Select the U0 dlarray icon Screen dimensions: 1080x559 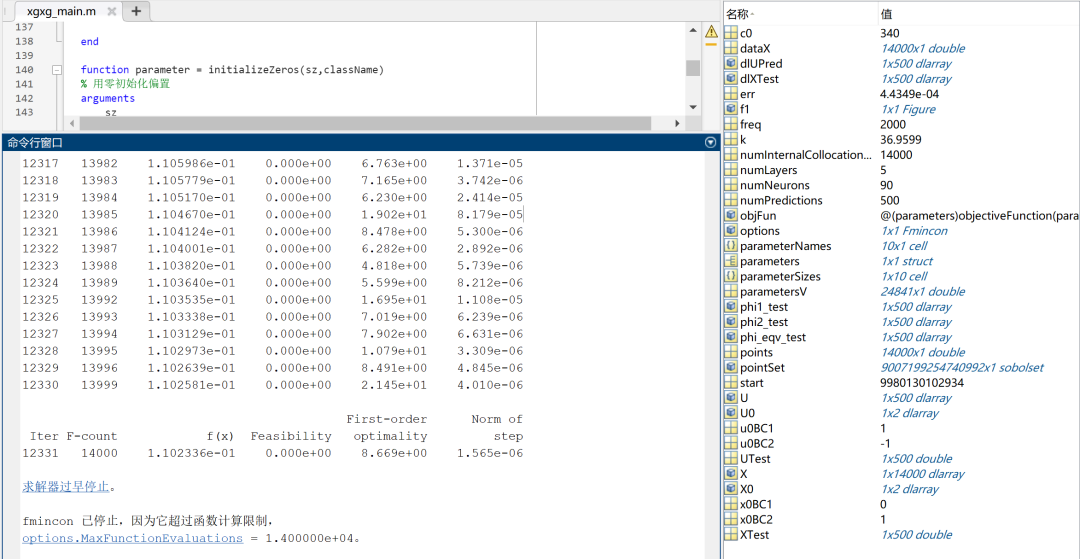(x=731, y=413)
